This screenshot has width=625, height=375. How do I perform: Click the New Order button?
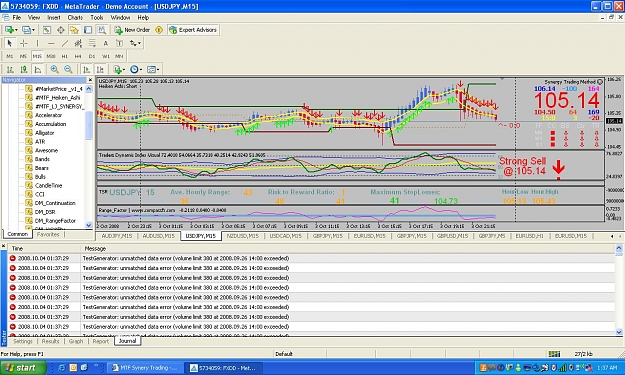pyautogui.click(x=133, y=30)
